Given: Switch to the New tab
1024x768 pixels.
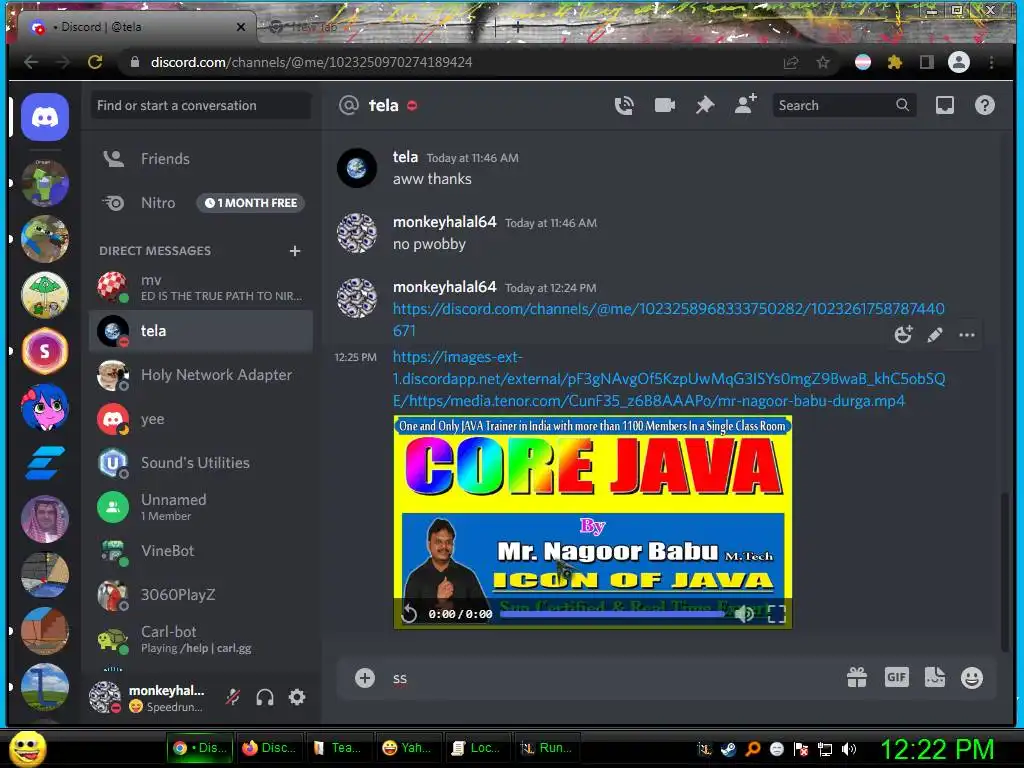Looking at the screenshot, I should click(x=313, y=27).
